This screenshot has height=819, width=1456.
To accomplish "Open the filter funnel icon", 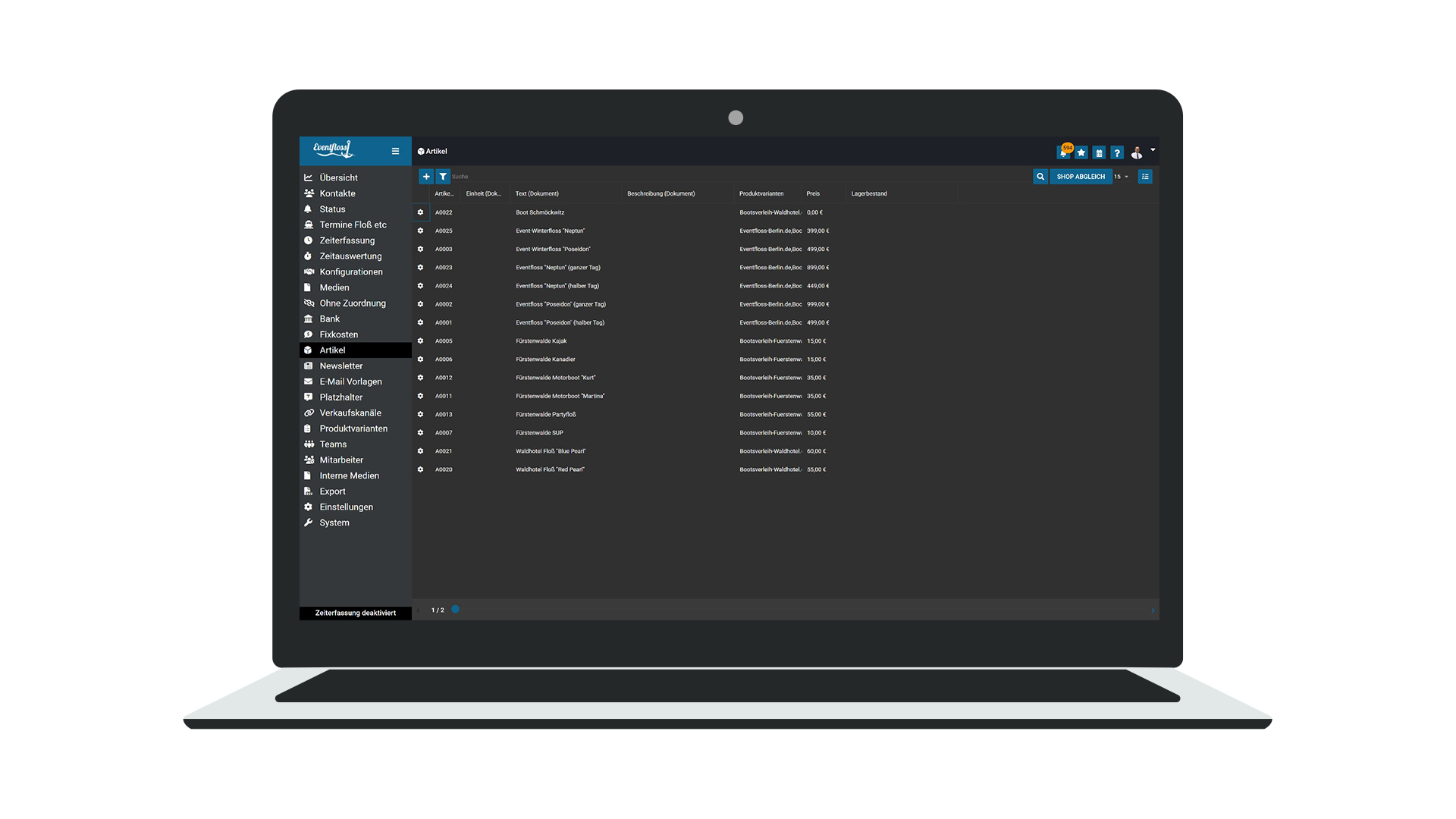I will point(443,177).
